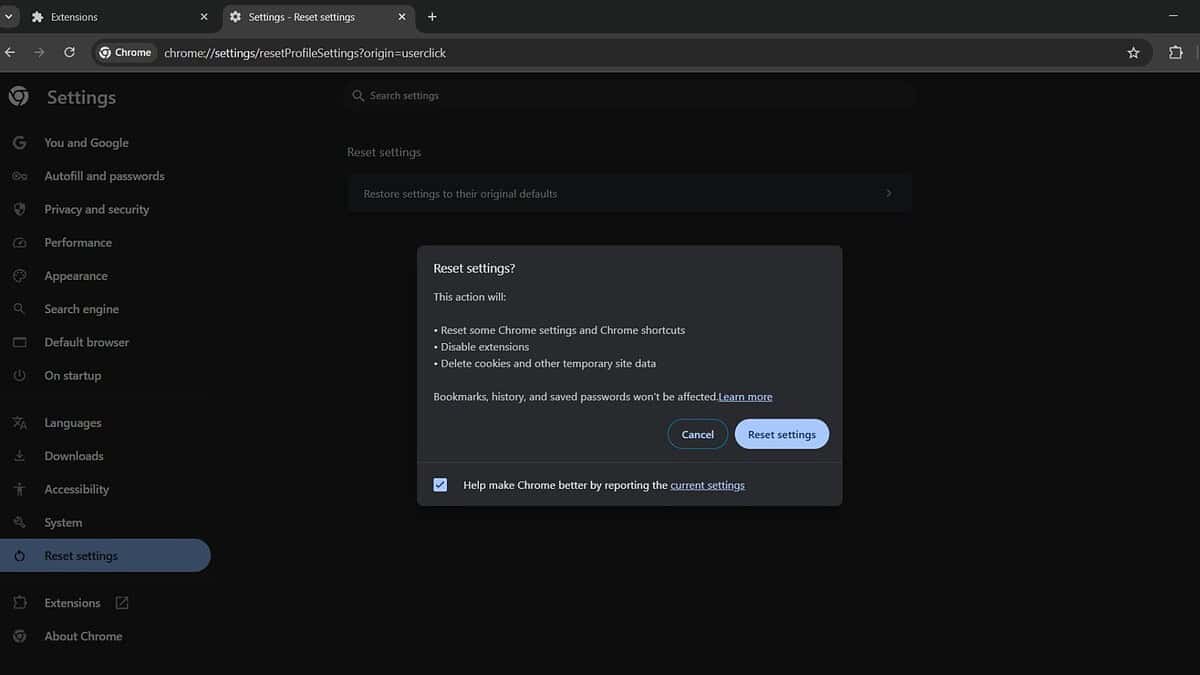Close the Extensions tab
This screenshot has width=1200, height=675.
click(x=204, y=17)
